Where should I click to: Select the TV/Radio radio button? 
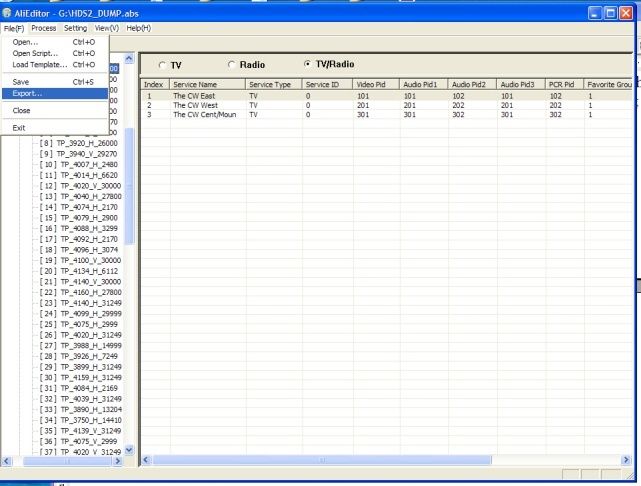coord(307,64)
